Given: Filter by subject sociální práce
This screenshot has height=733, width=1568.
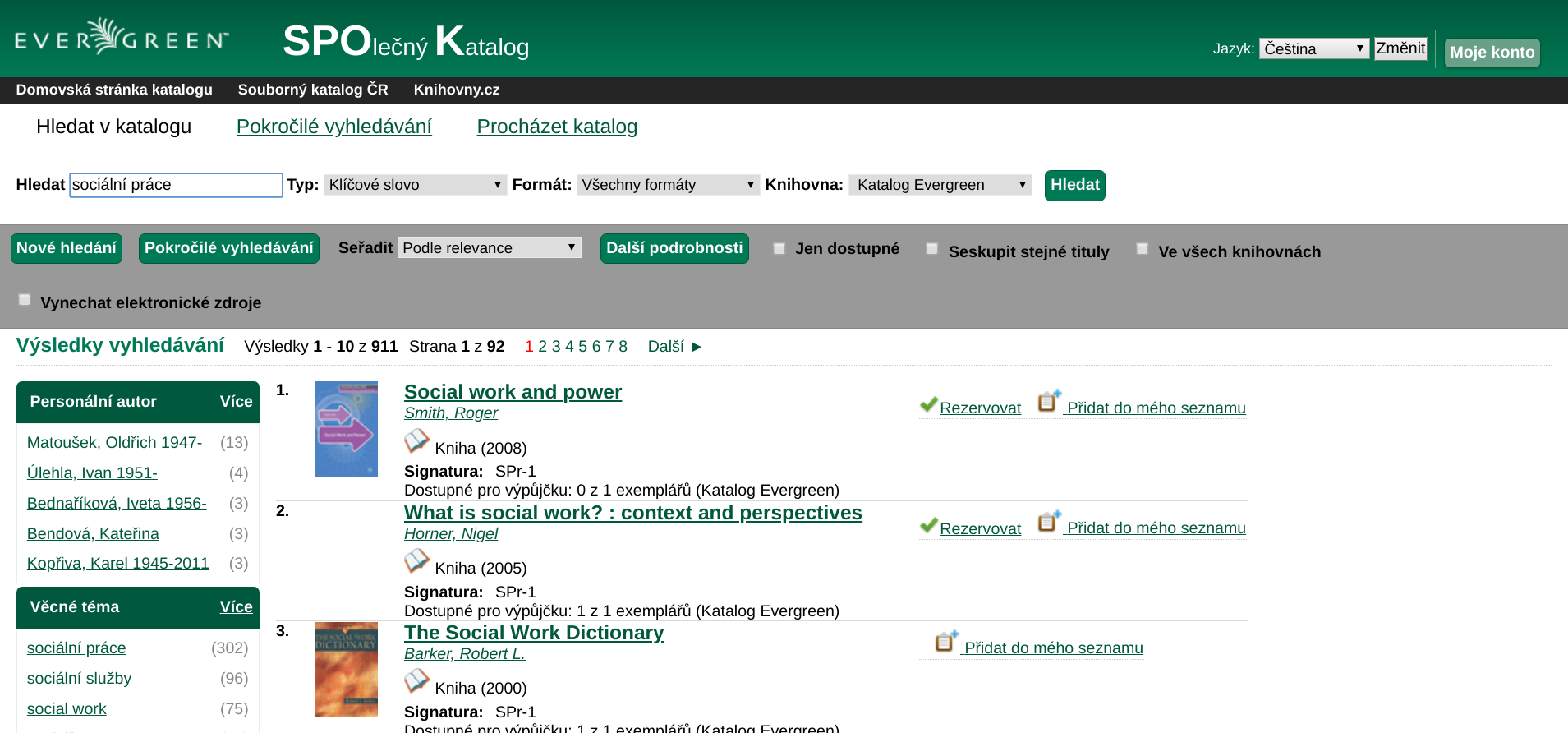Looking at the screenshot, I should (76, 648).
